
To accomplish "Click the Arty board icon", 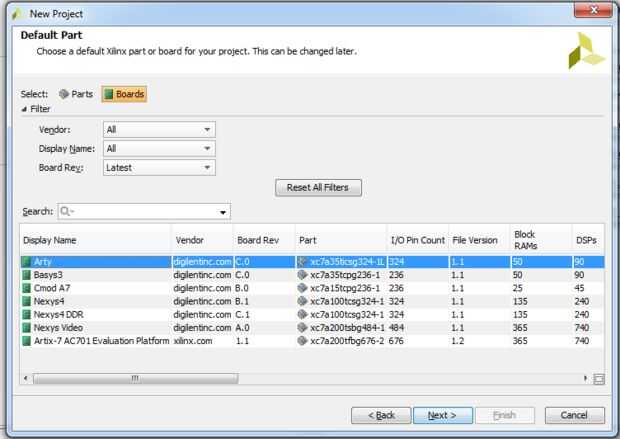I will click(26, 262).
